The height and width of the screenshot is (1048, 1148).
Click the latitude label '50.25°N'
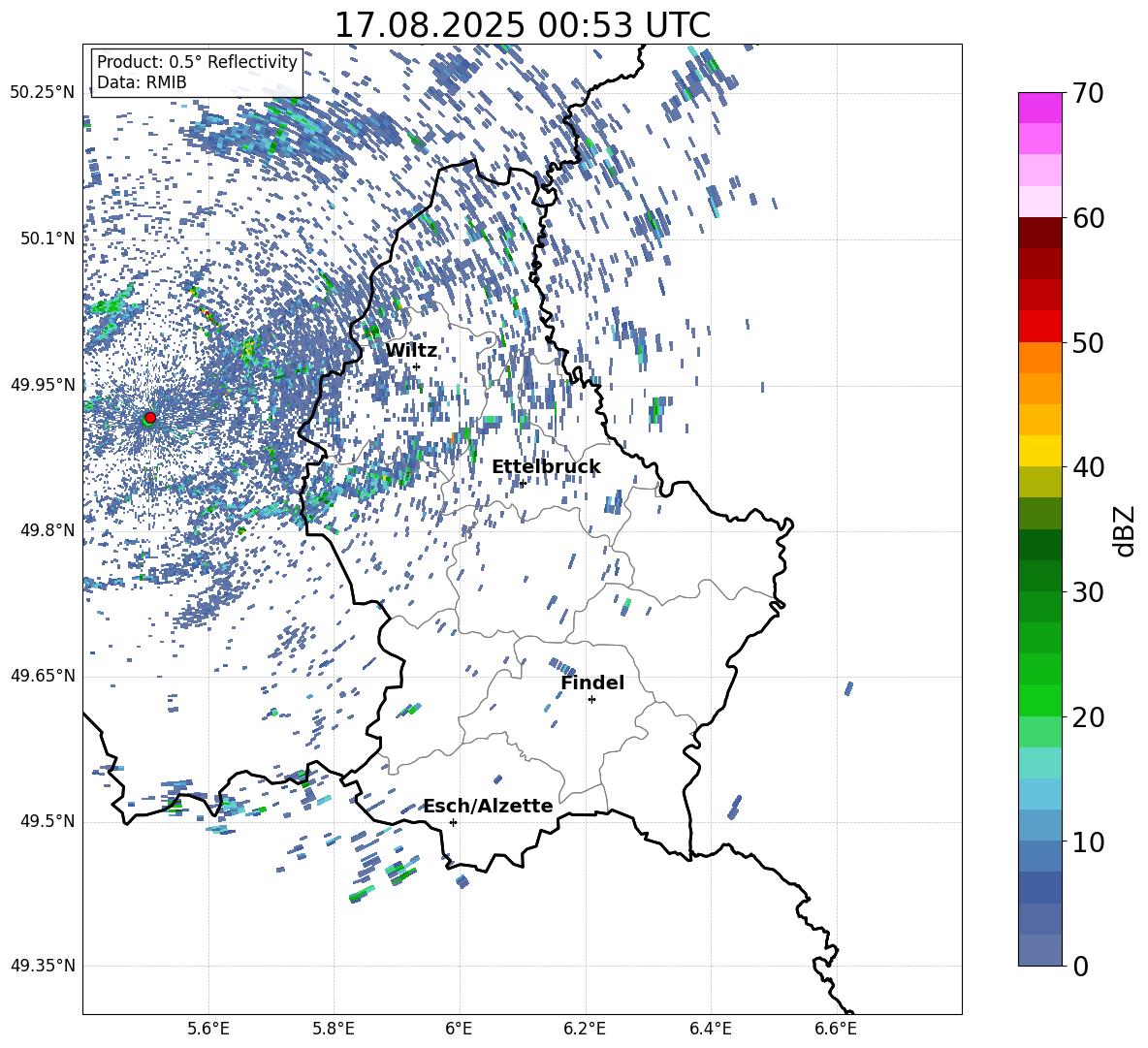pyautogui.click(x=43, y=93)
